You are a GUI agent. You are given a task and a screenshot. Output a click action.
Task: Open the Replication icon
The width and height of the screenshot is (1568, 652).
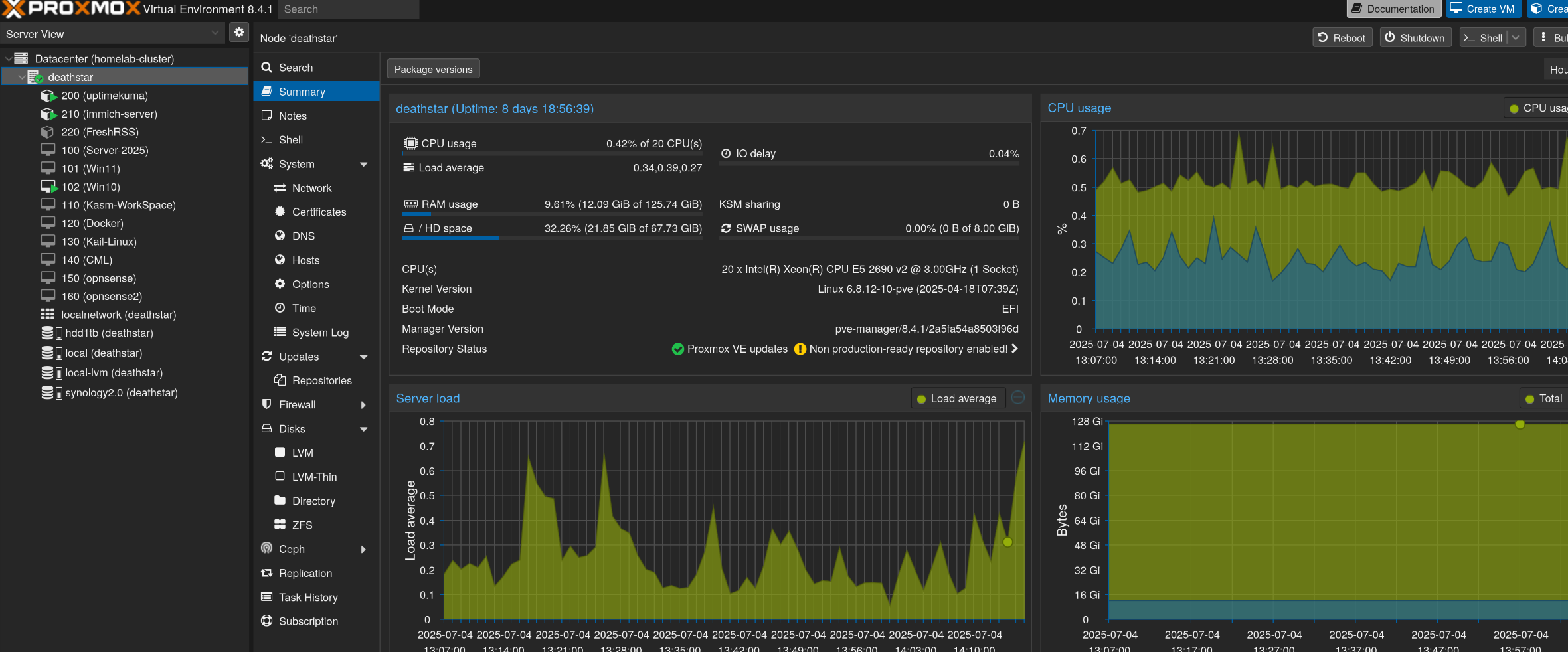click(267, 573)
